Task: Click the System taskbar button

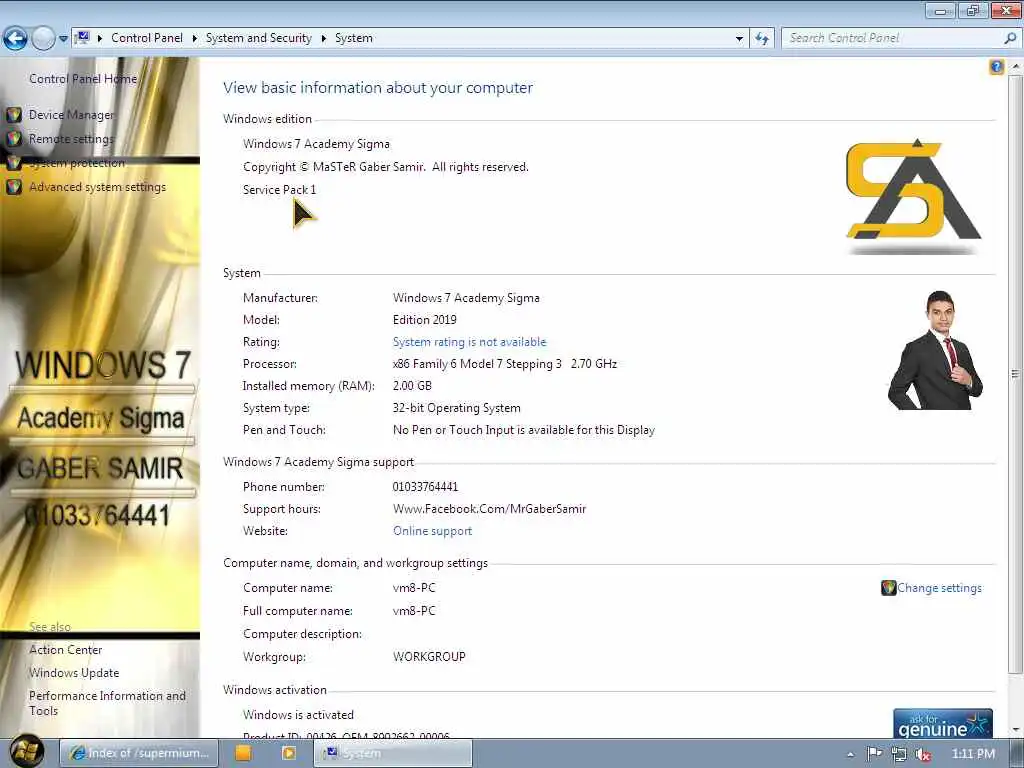Action: point(392,753)
